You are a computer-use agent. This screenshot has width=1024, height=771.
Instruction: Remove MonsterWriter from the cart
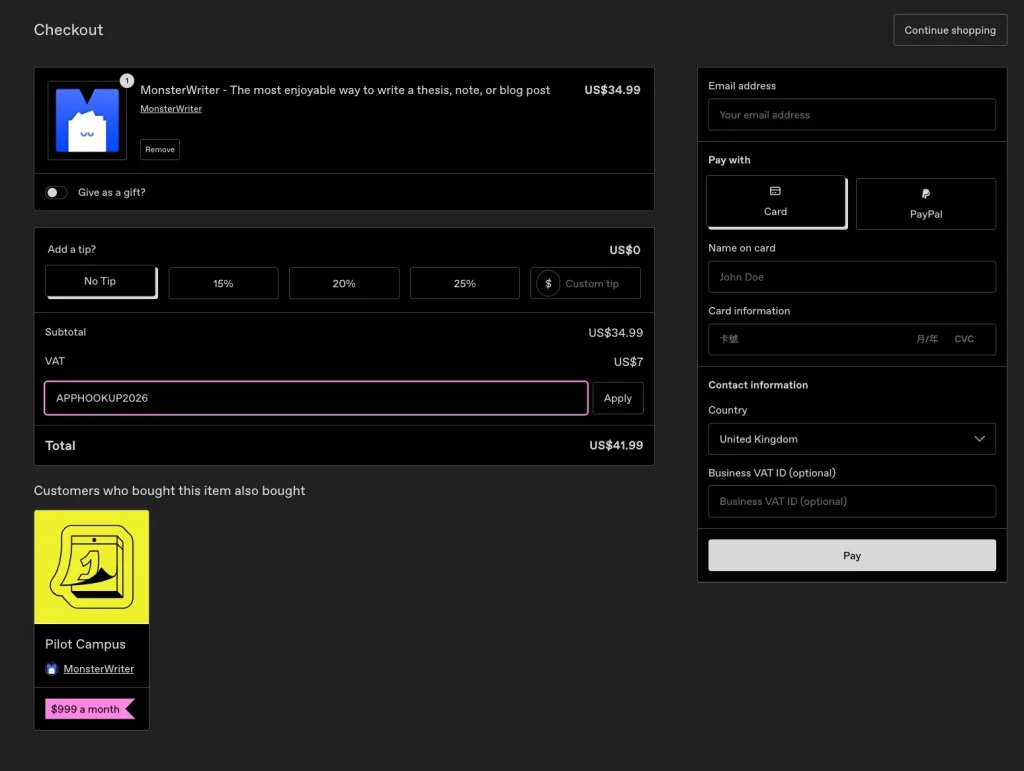click(x=160, y=149)
